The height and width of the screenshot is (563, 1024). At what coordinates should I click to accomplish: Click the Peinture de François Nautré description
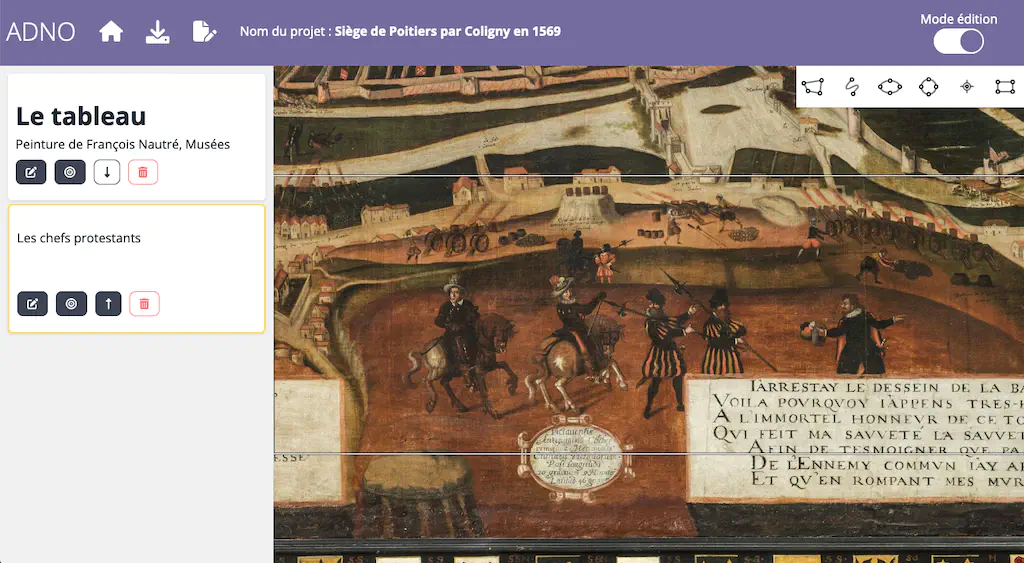point(123,144)
